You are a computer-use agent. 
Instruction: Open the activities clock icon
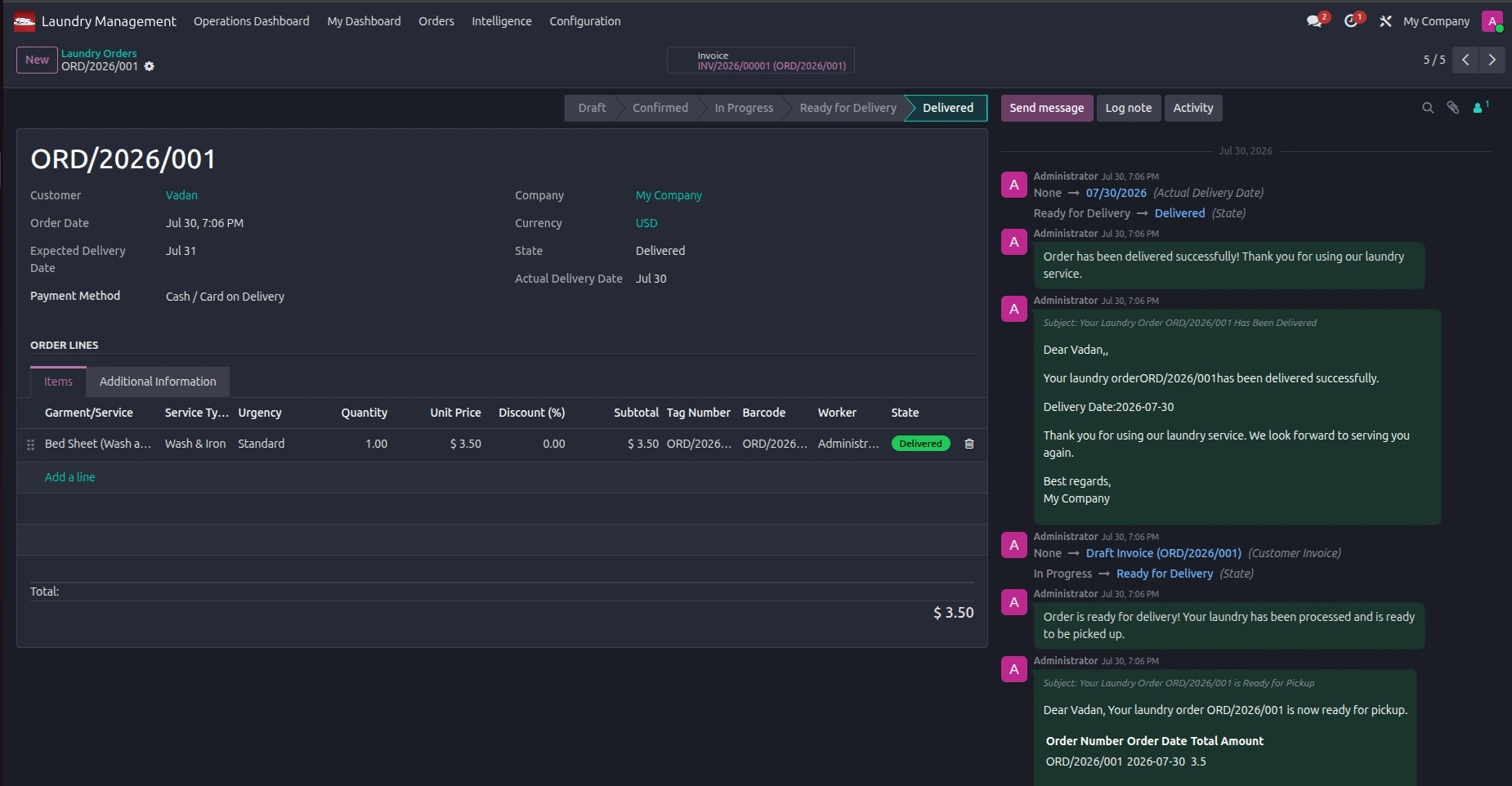[1352, 21]
